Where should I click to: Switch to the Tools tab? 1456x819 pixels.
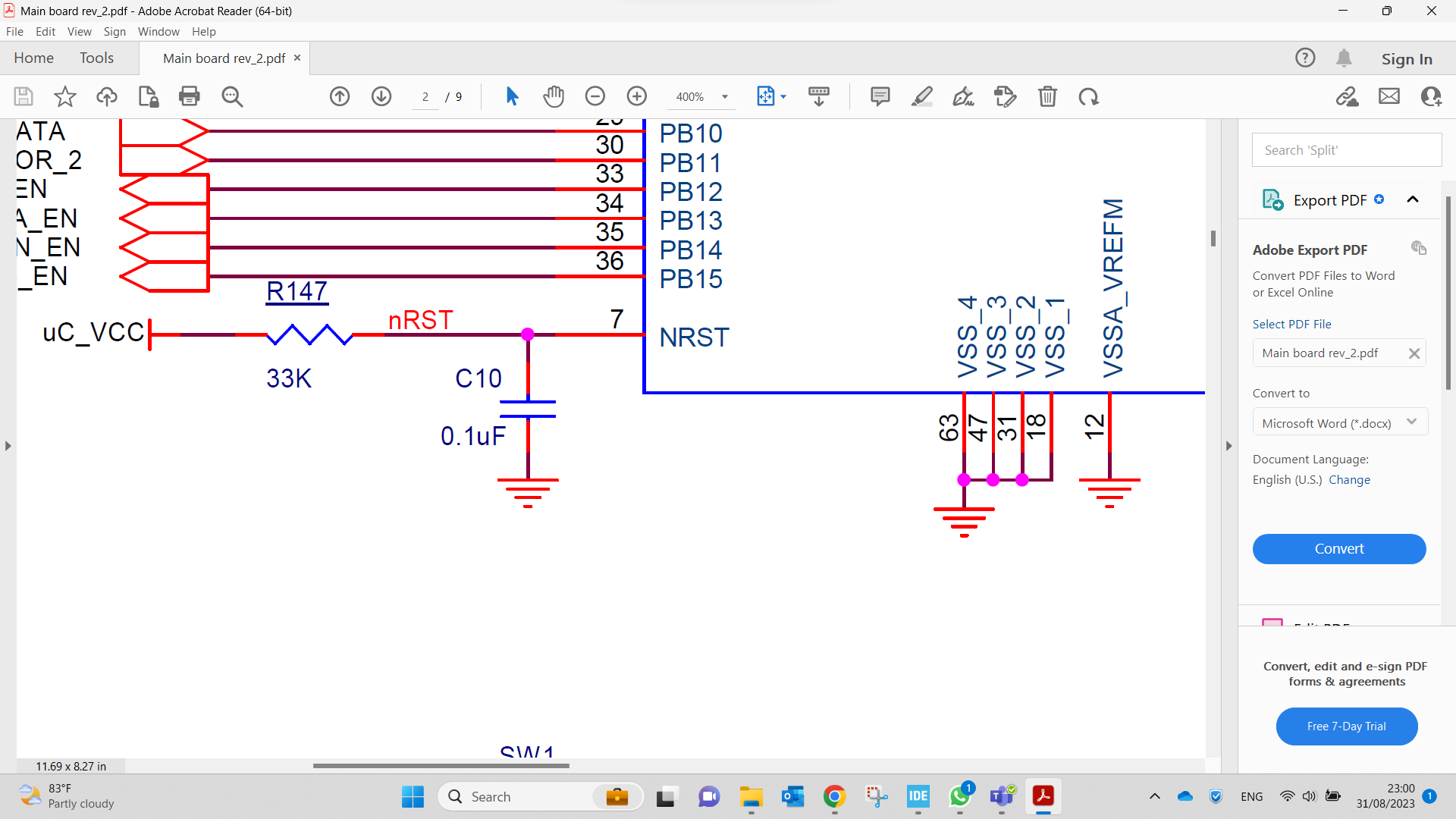[96, 58]
